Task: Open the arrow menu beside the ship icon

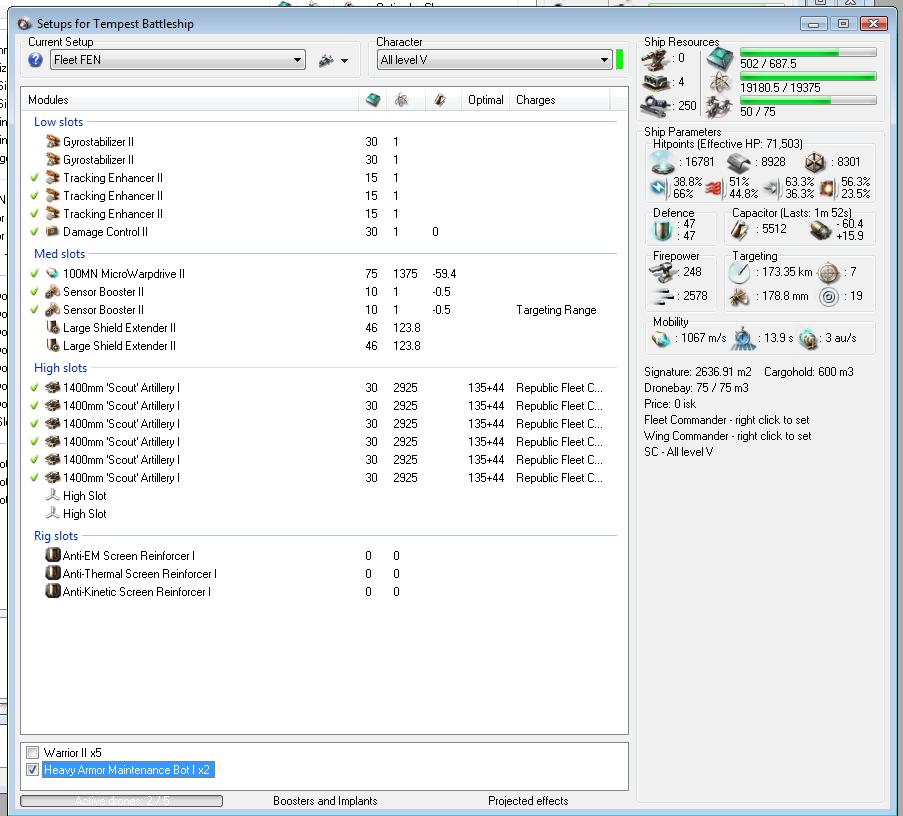Action: click(344, 60)
